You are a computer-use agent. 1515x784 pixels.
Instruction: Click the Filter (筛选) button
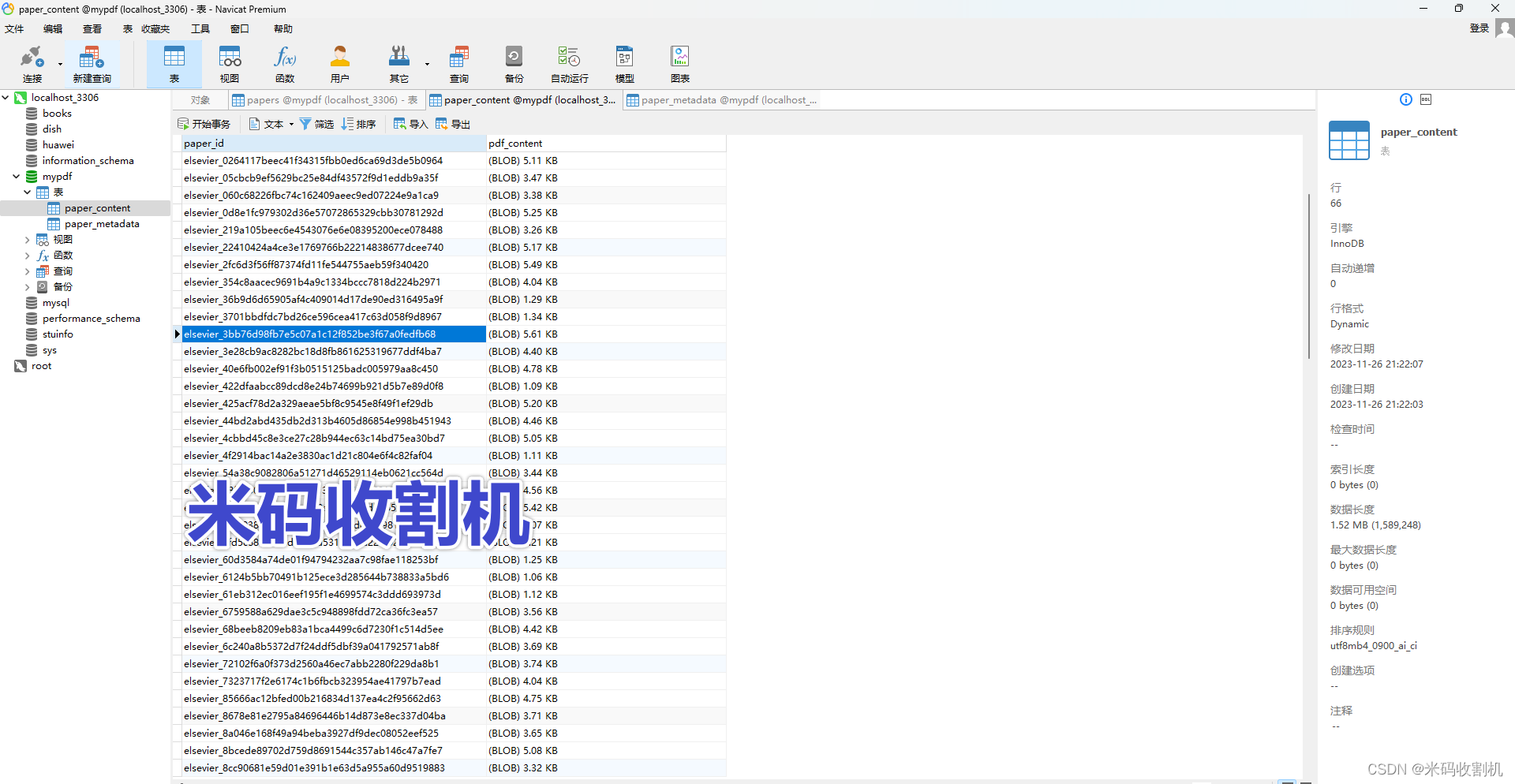pyautogui.click(x=316, y=125)
